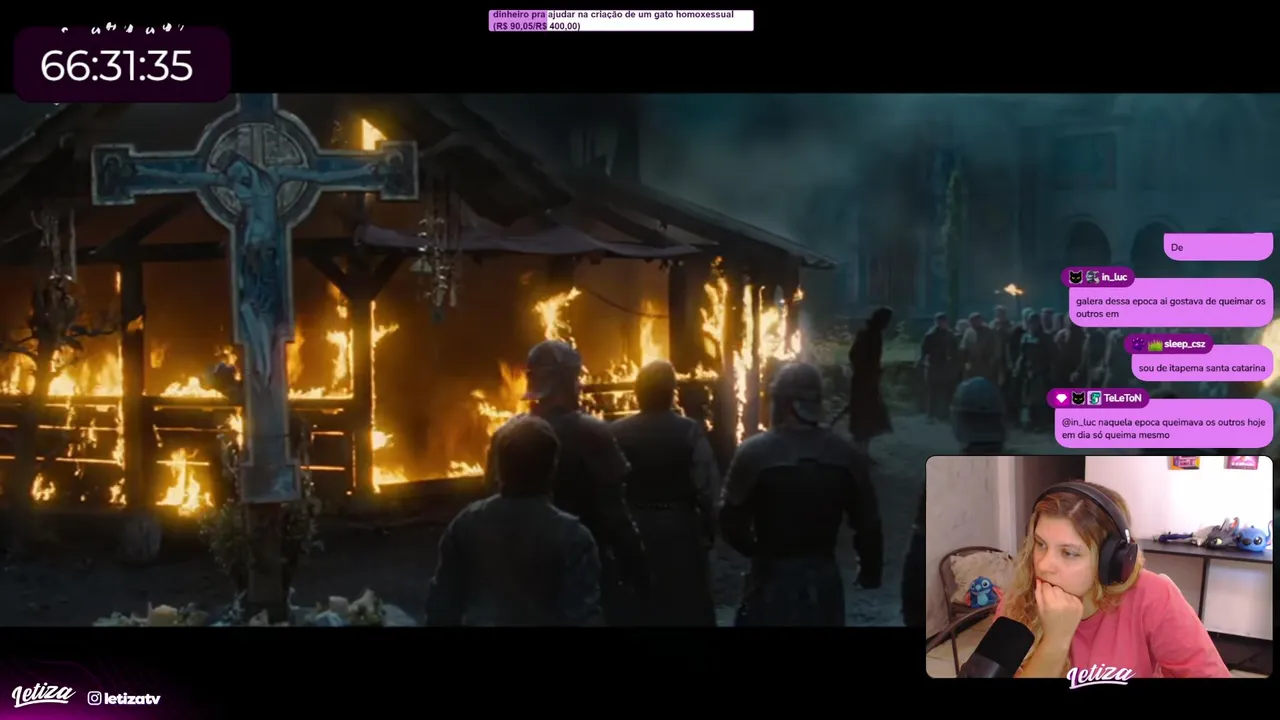Click the white diamond badge beside TeLeToN

point(1061,398)
